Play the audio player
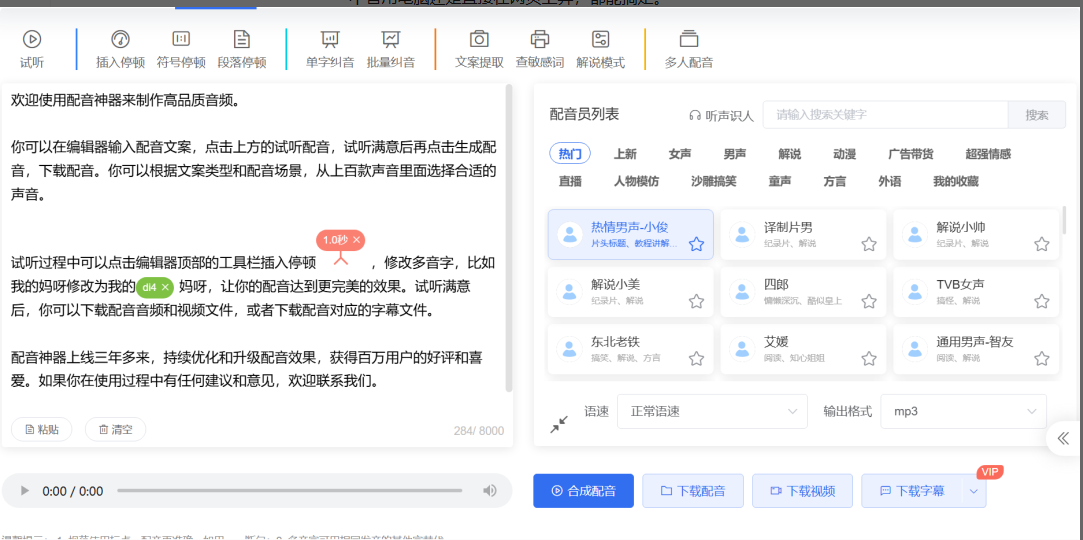This screenshot has width=1083, height=540. tap(25, 491)
